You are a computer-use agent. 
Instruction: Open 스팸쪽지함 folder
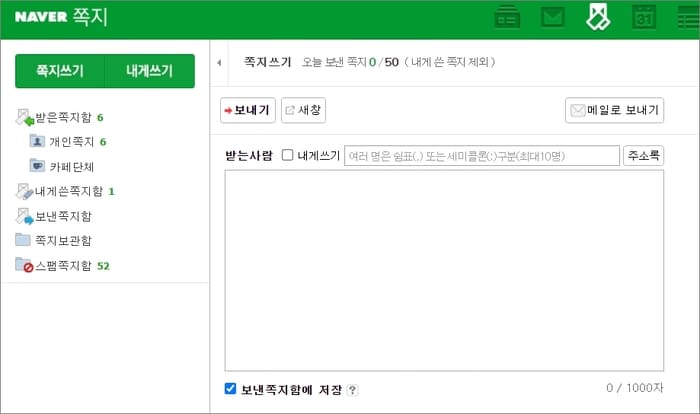click(63, 266)
